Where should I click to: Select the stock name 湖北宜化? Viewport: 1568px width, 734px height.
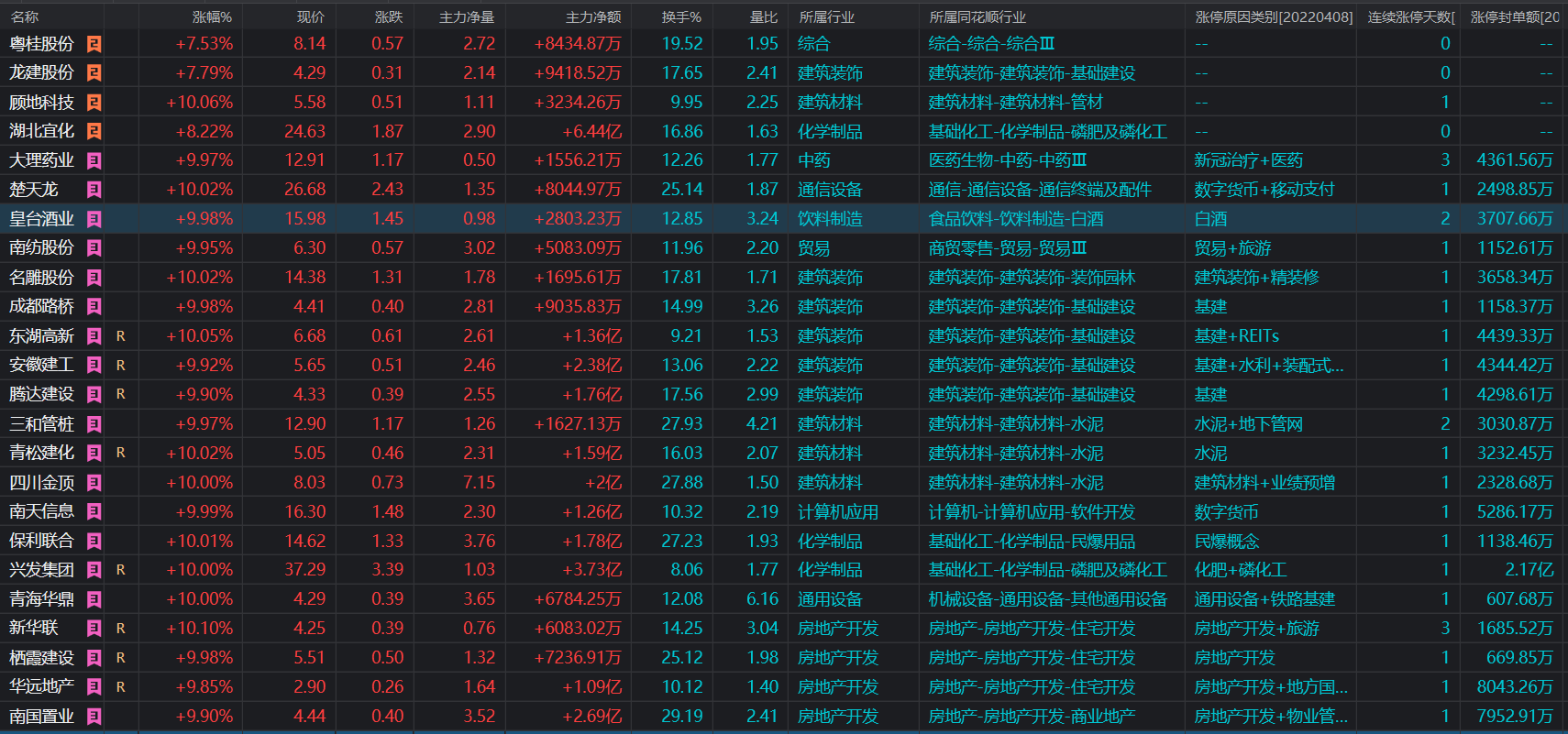point(42,131)
